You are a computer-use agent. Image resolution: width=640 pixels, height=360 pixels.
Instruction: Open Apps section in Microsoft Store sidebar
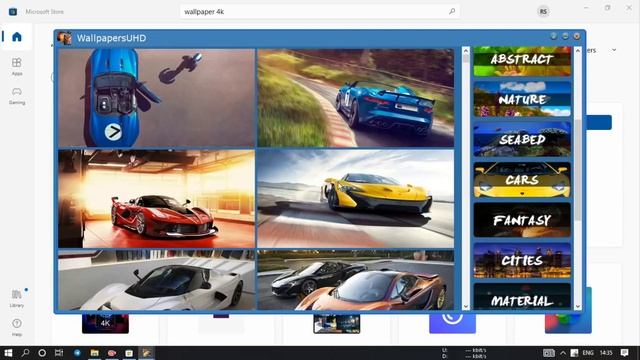coord(17,67)
